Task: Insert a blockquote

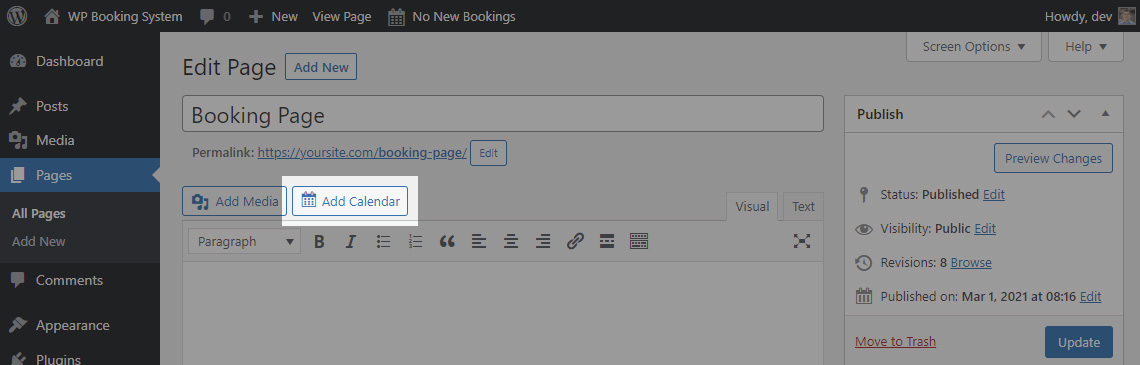Action: tap(447, 241)
